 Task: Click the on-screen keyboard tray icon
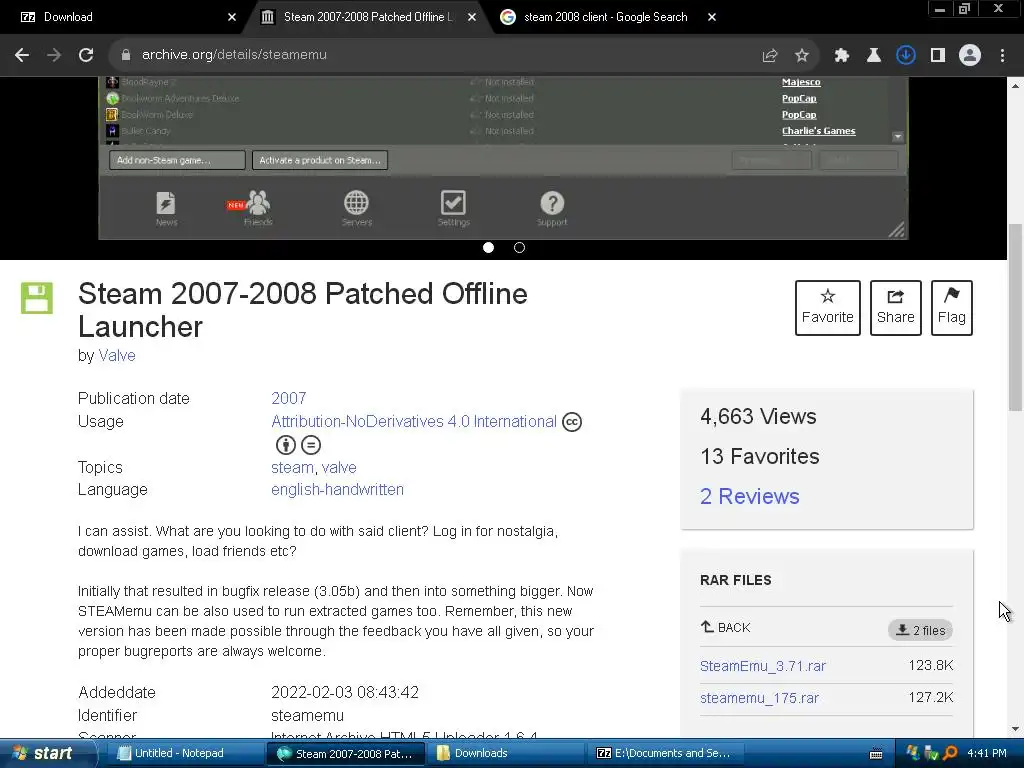(876, 754)
